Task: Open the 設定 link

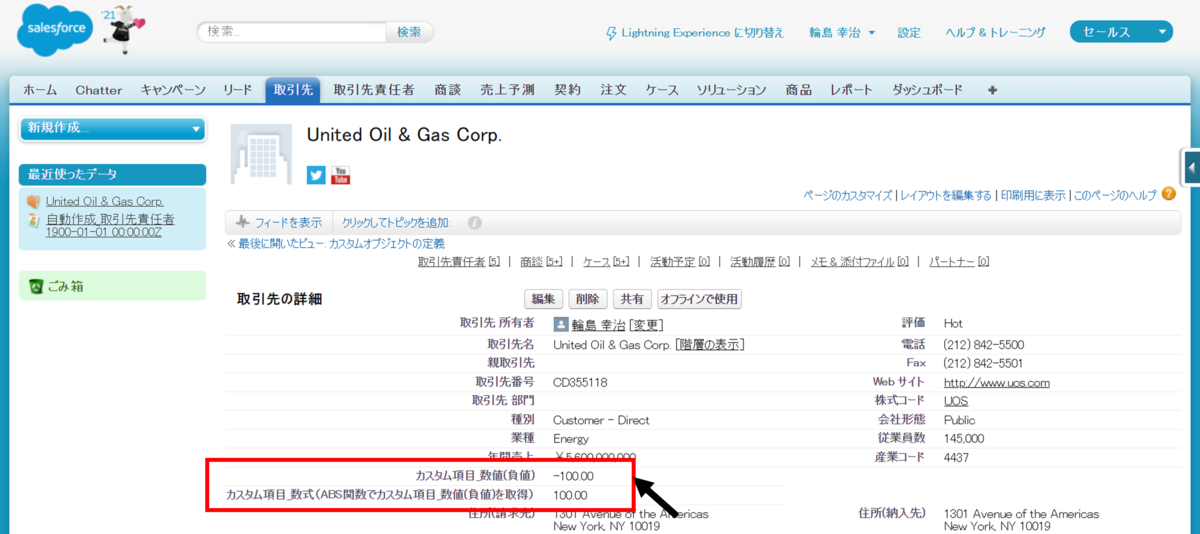Action: 909,33
